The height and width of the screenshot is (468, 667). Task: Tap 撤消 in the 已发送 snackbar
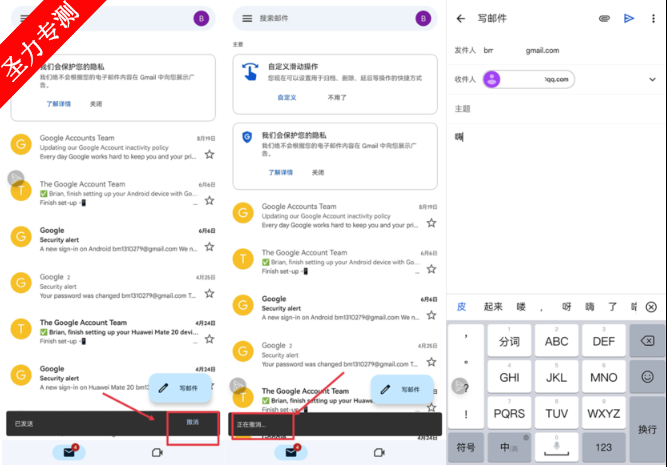click(192, 422)
